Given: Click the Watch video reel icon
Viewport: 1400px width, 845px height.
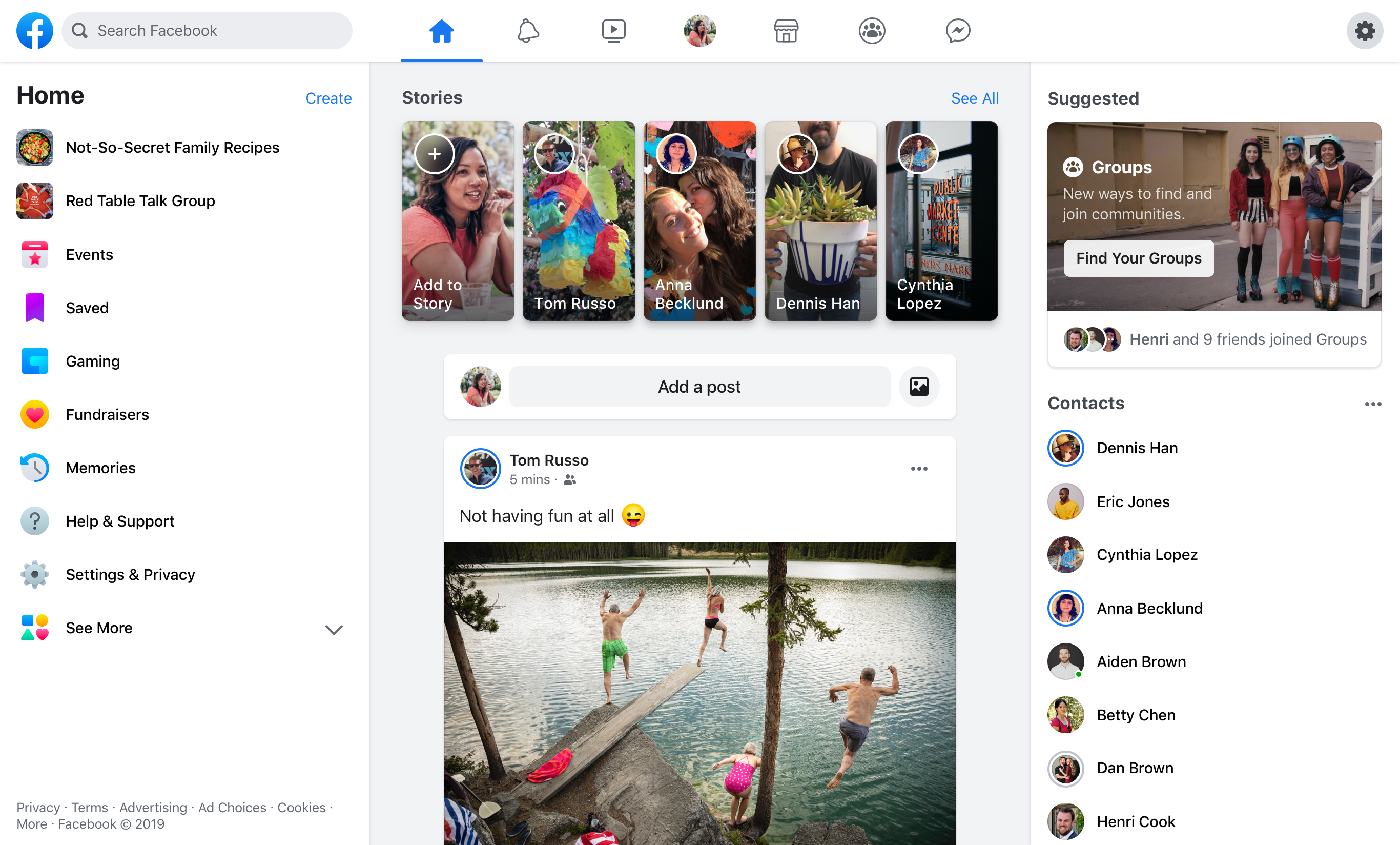Looking at the screenshot, I should [613, 30].
